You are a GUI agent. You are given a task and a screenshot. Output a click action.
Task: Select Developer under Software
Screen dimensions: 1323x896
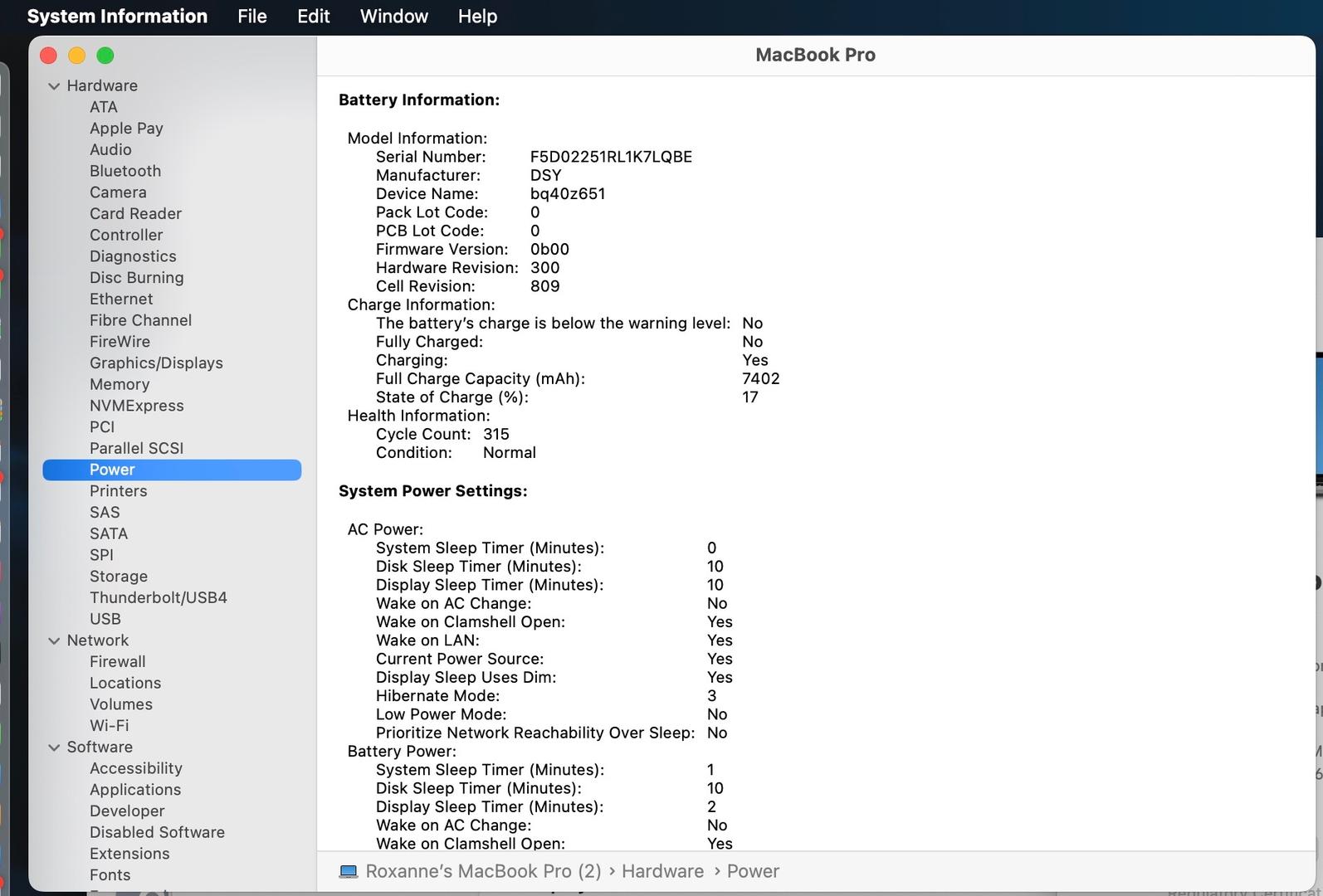point(127,811)
